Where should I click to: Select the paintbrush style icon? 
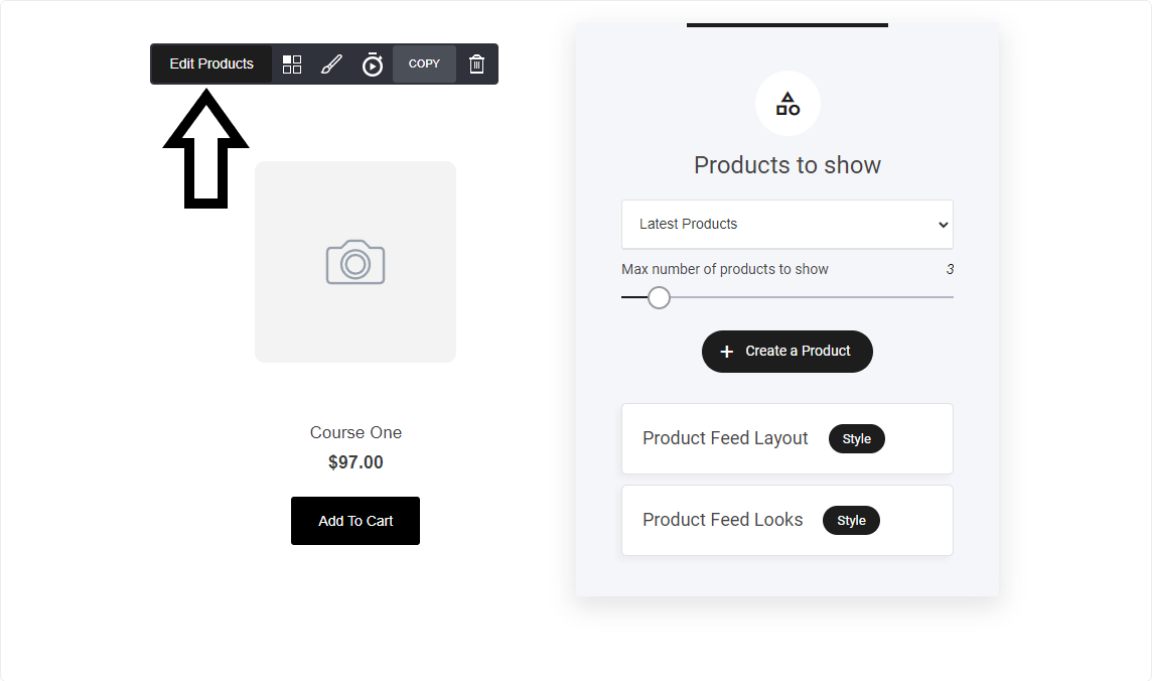click(331, 65)
